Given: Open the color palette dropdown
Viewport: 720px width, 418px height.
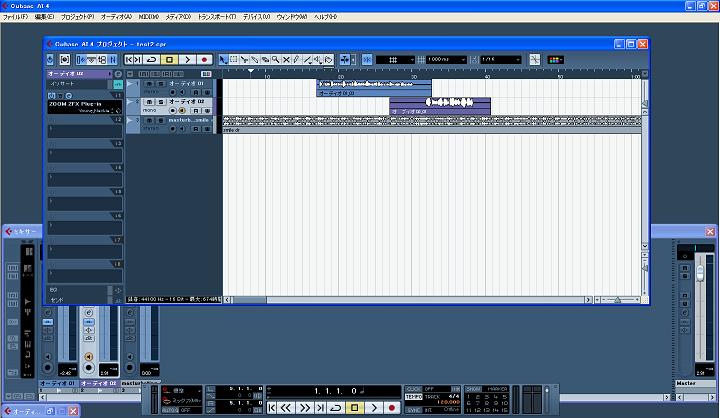Looking at the screenshot, I should pos(556,60).
